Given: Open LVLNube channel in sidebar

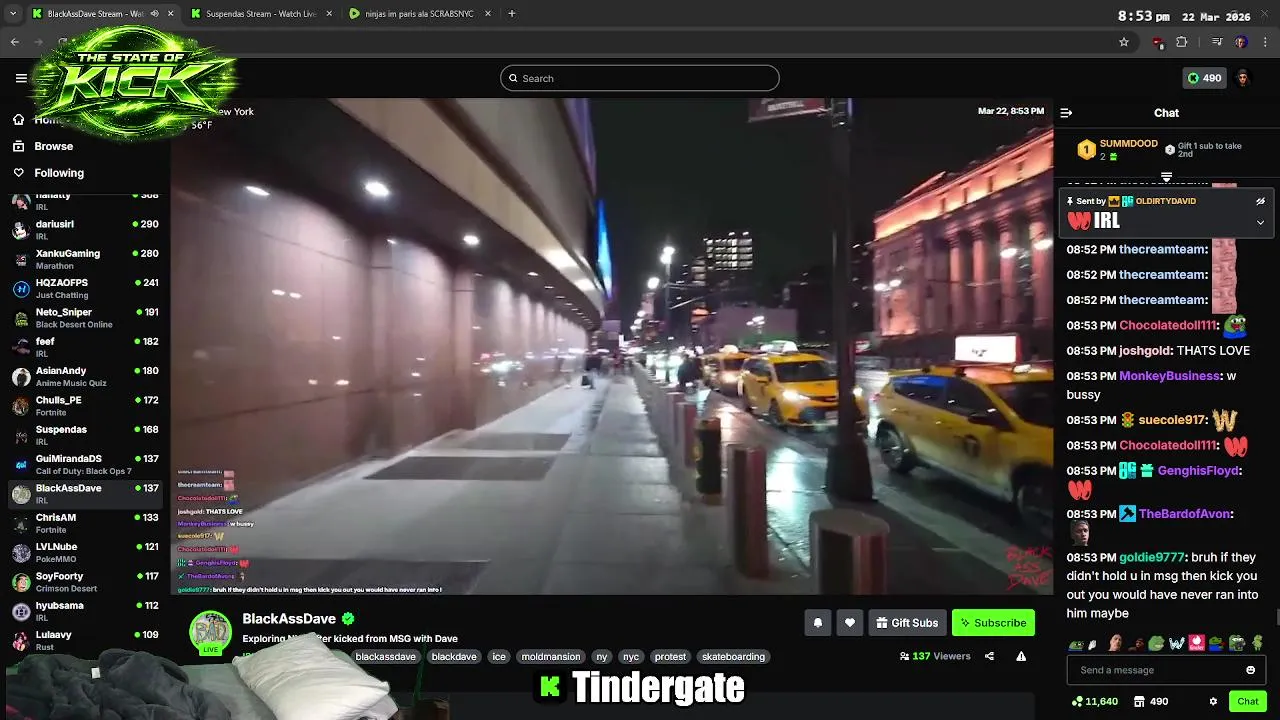Looking at the screenshot, I should (x=85, y=552).
